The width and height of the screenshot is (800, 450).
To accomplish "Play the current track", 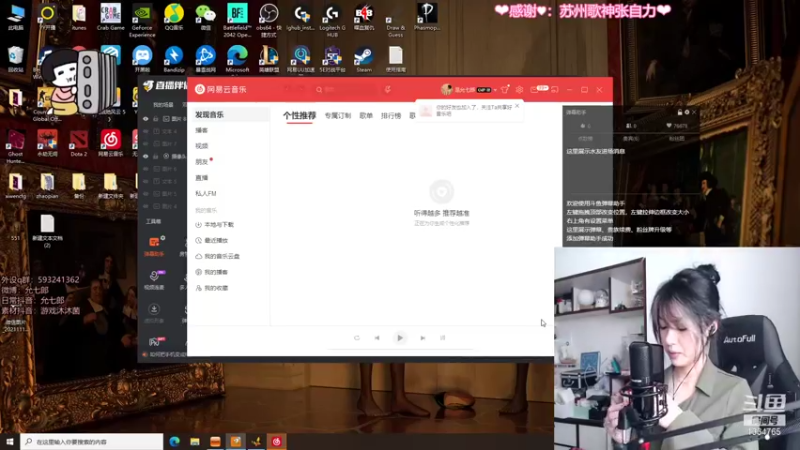I will click(400, 338).
